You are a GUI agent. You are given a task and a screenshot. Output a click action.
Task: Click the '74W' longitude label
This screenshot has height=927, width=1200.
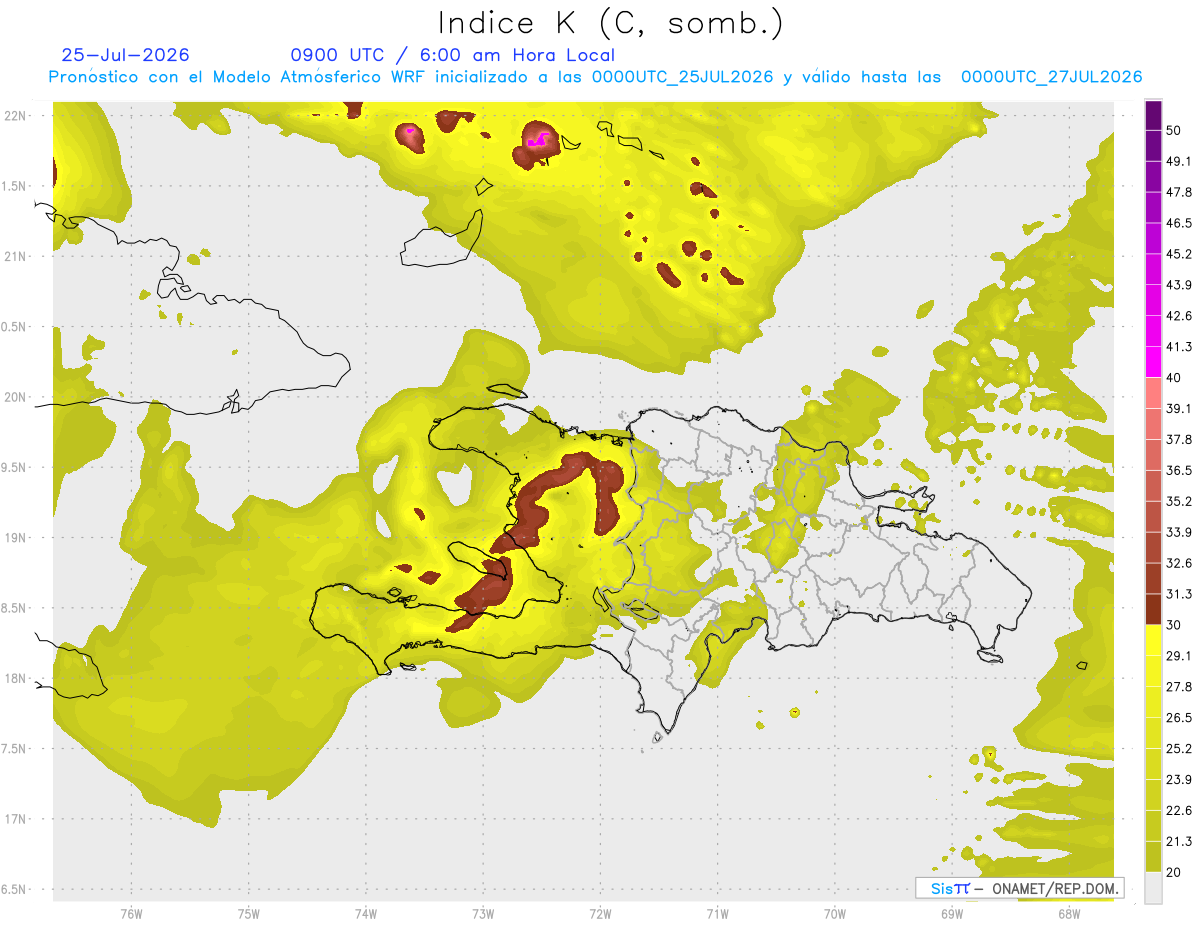pos(365,913)
